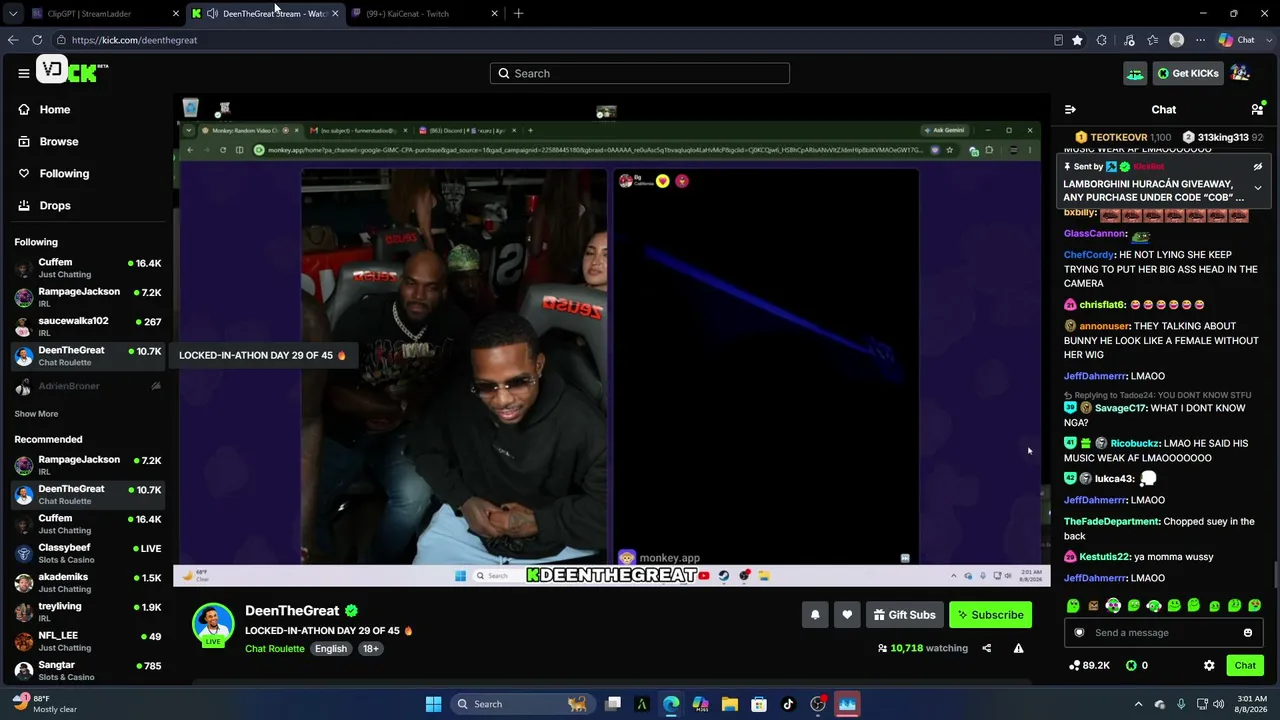
Task: Click the share stream icon
Action: (986, 648)
